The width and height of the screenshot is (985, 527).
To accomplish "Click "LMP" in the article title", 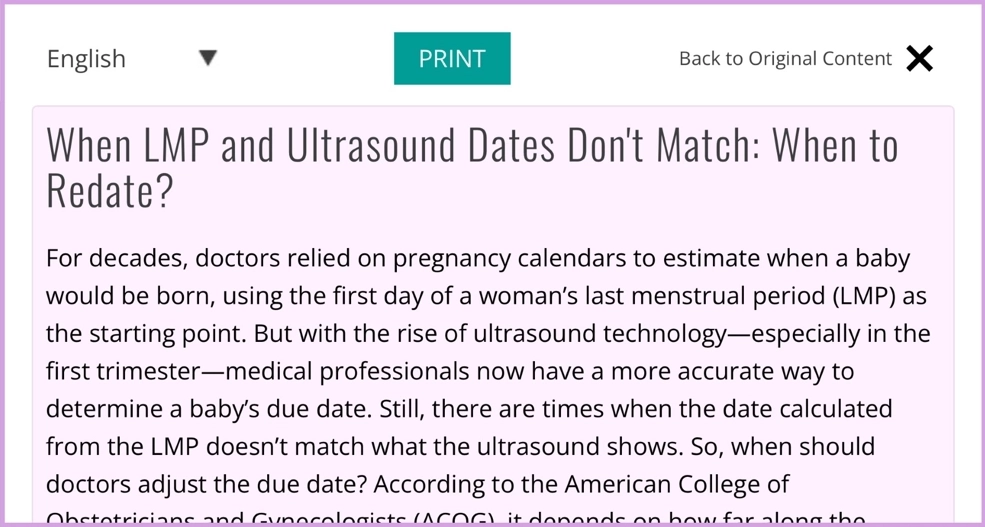I will point(178,146).
